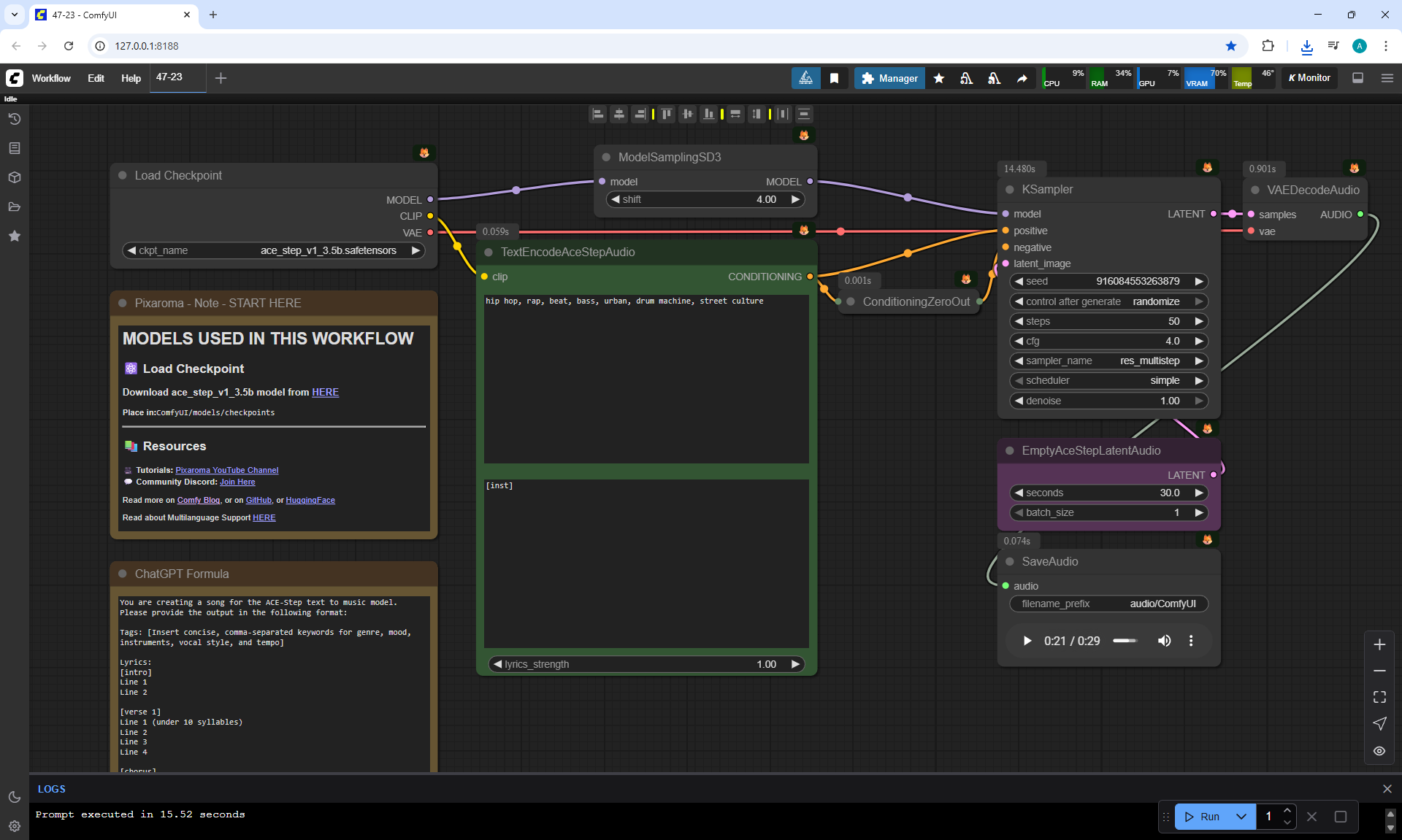Mute the audio player volume icon
1402x840 pixels.
click(1164, 641)
